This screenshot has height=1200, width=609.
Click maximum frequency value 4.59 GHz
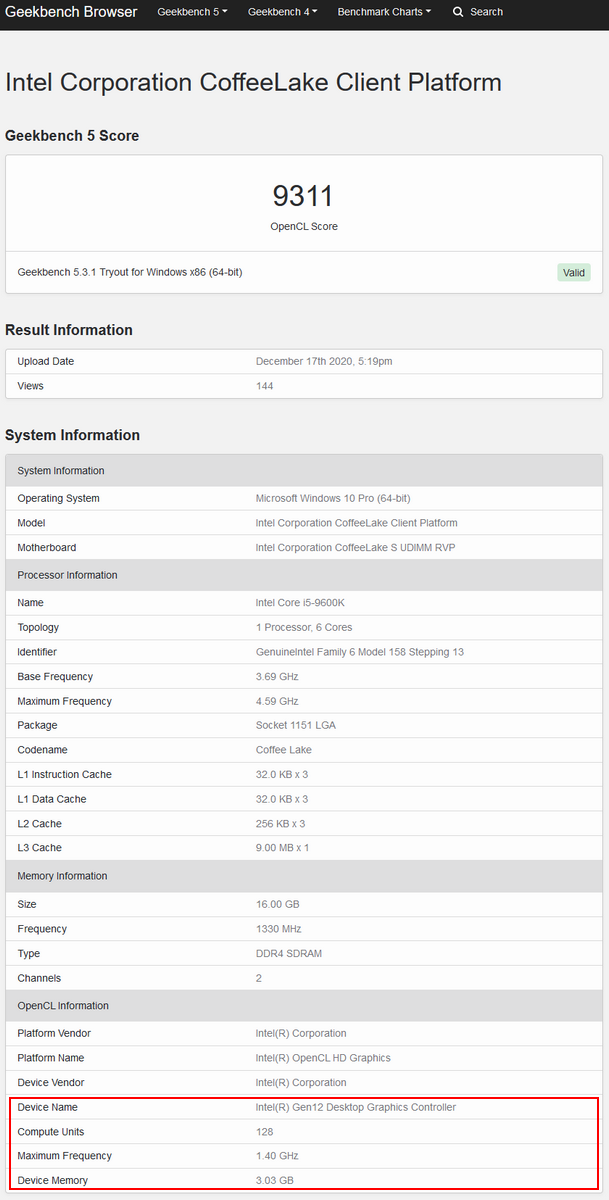click(277, 701)
